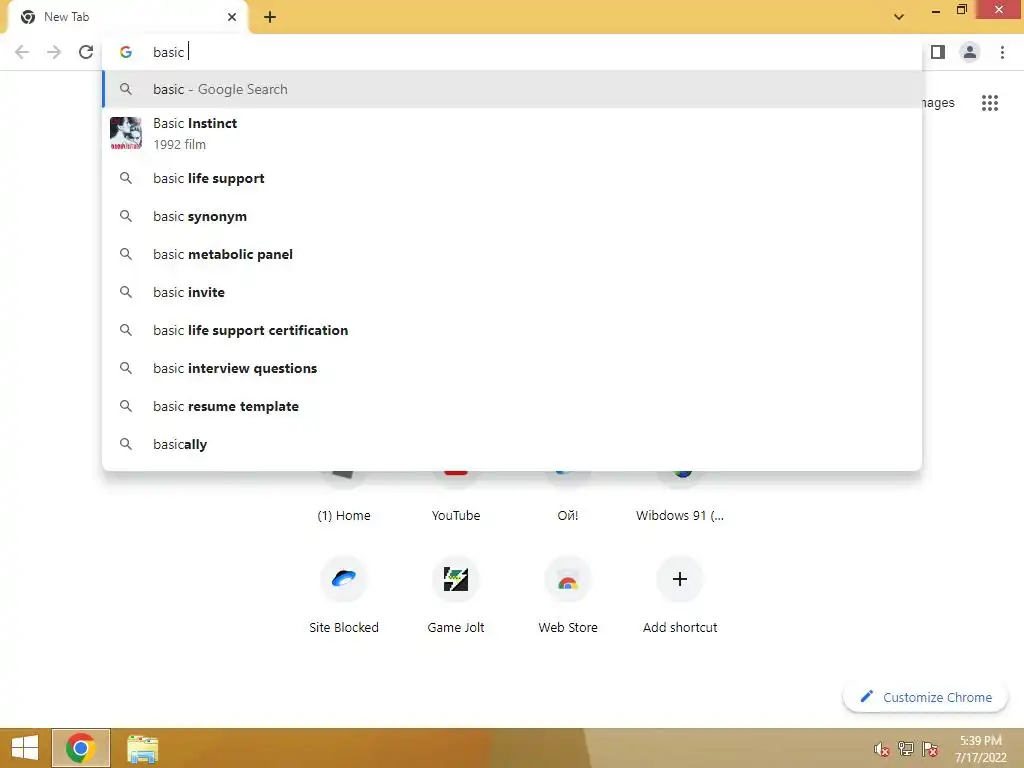1024x768 pixels.
Task: Close the New Tab tab
Action: (232, 17)
